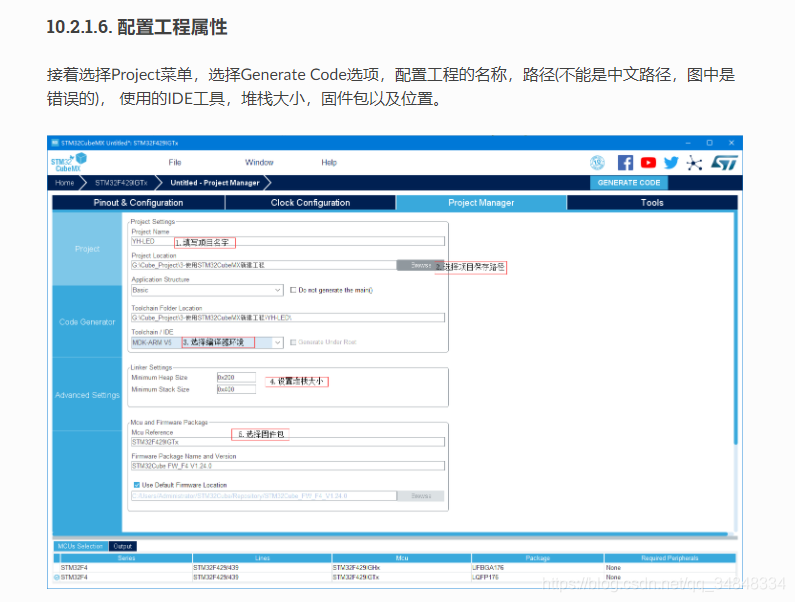This screenshot has height=602, width=795.
Task: Toggle Generate Under Root checkbox
Action: 293,342
